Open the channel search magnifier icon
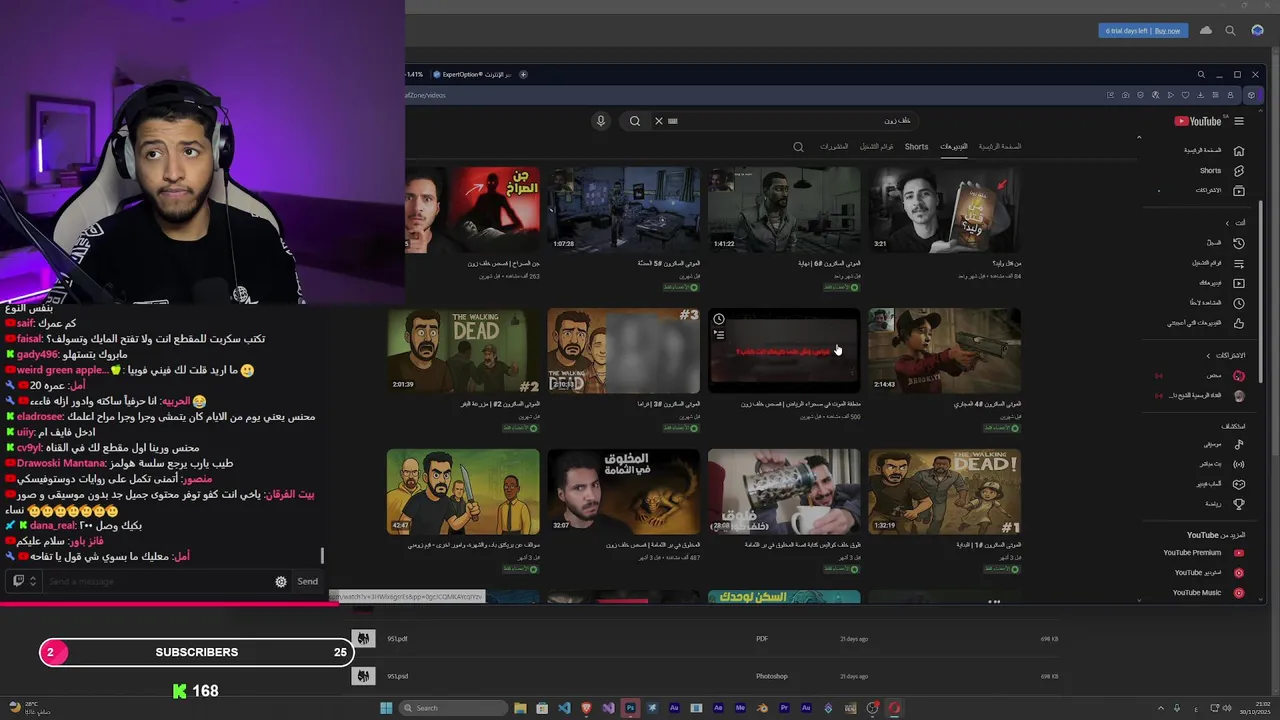 coord(798,147)
